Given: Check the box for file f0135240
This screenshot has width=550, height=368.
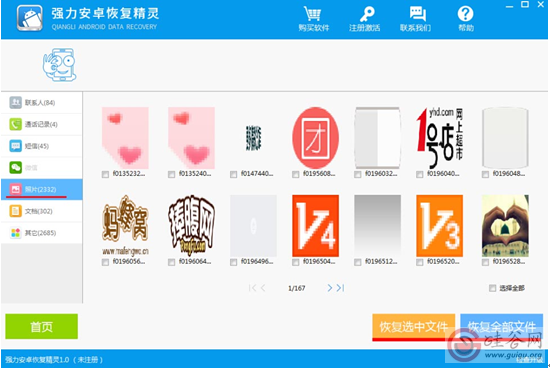Looking at the screenshot, I should pyautogui.click(x=172, y=174).
